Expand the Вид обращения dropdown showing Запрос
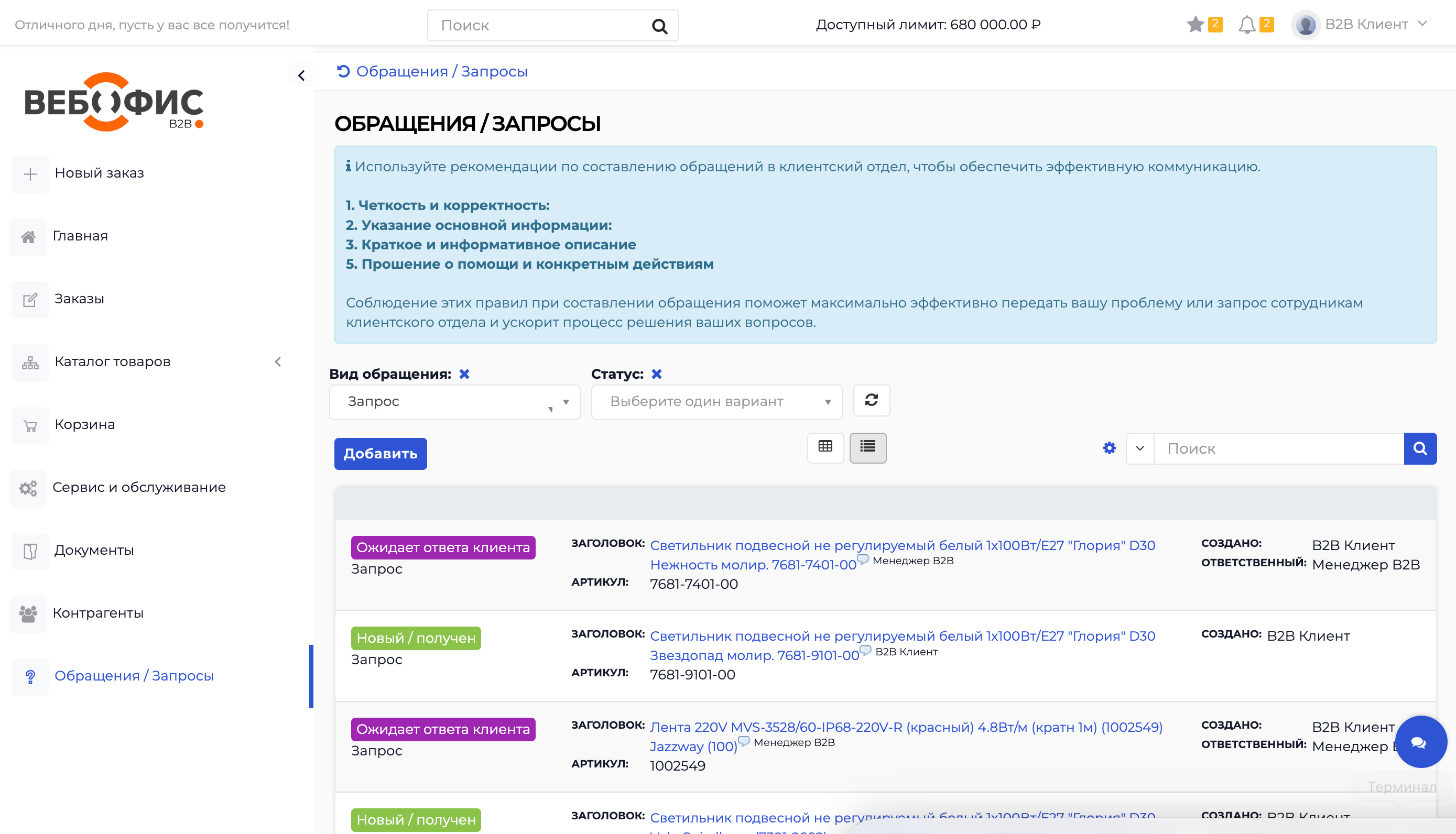The height and width of the screenshot is (834, 1456). tap(454, 401)
